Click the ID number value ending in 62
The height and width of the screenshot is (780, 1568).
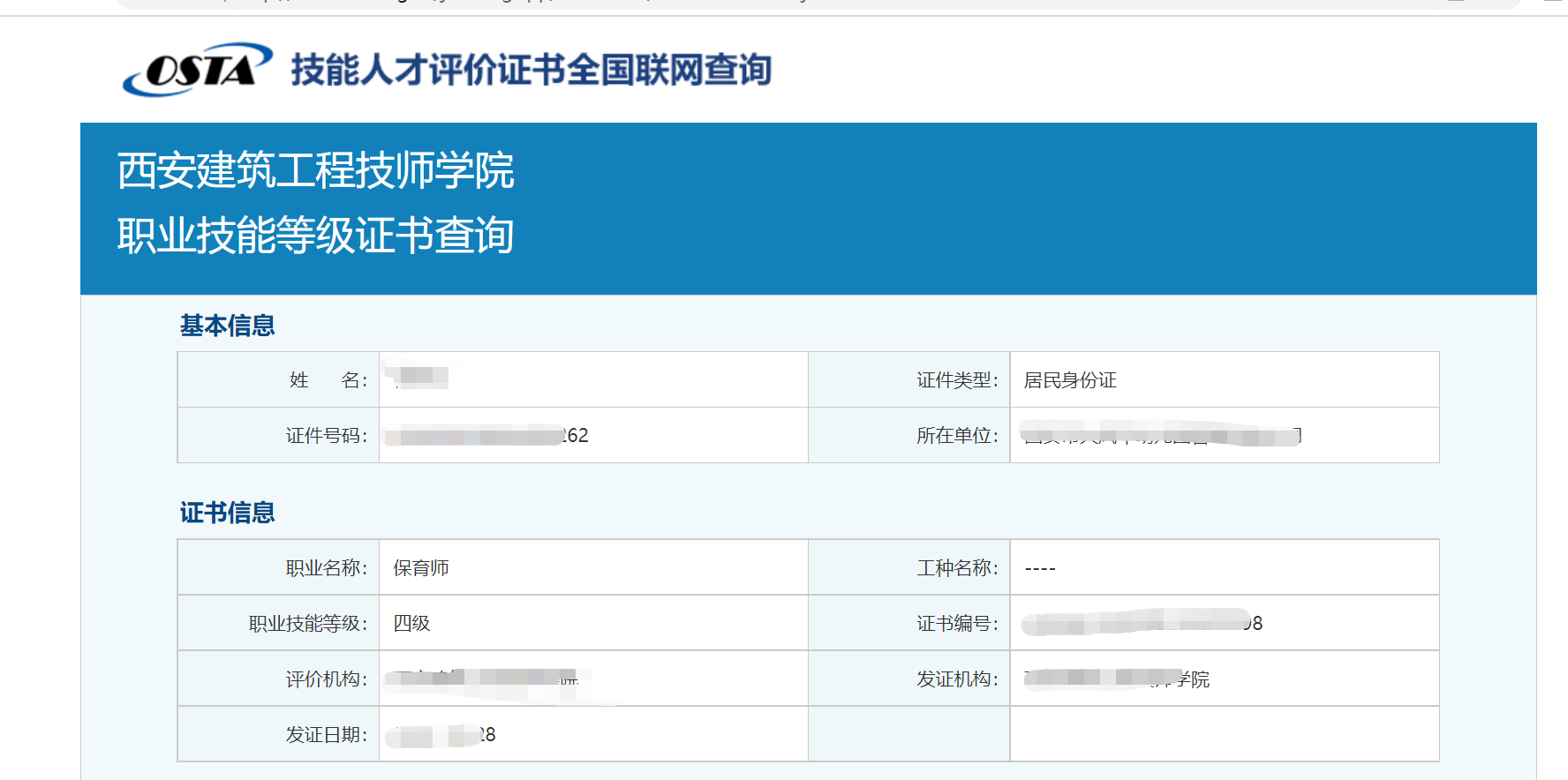(487, 436)
